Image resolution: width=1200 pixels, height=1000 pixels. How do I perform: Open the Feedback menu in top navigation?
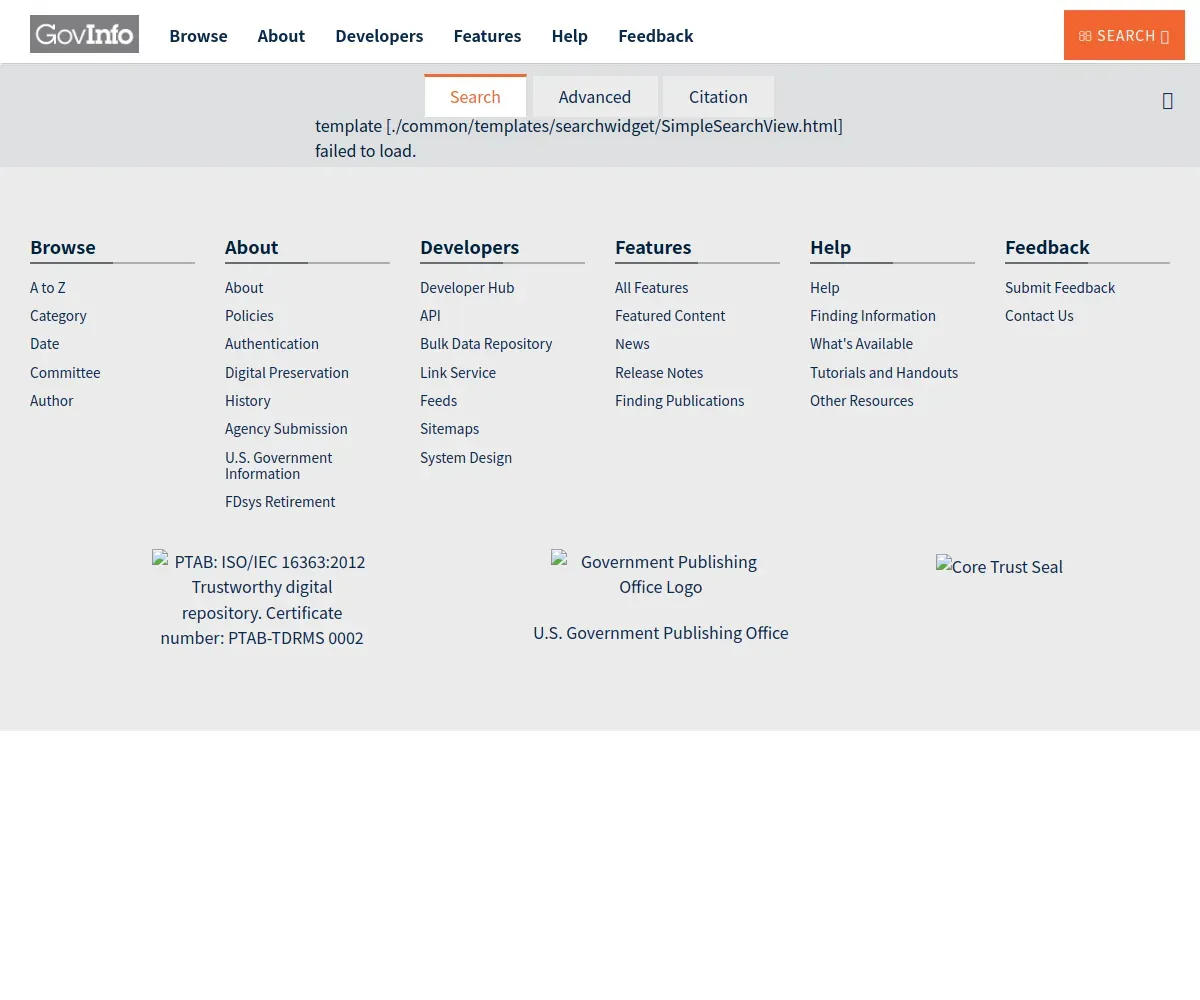pyautogui.click(x=656, y=36)
